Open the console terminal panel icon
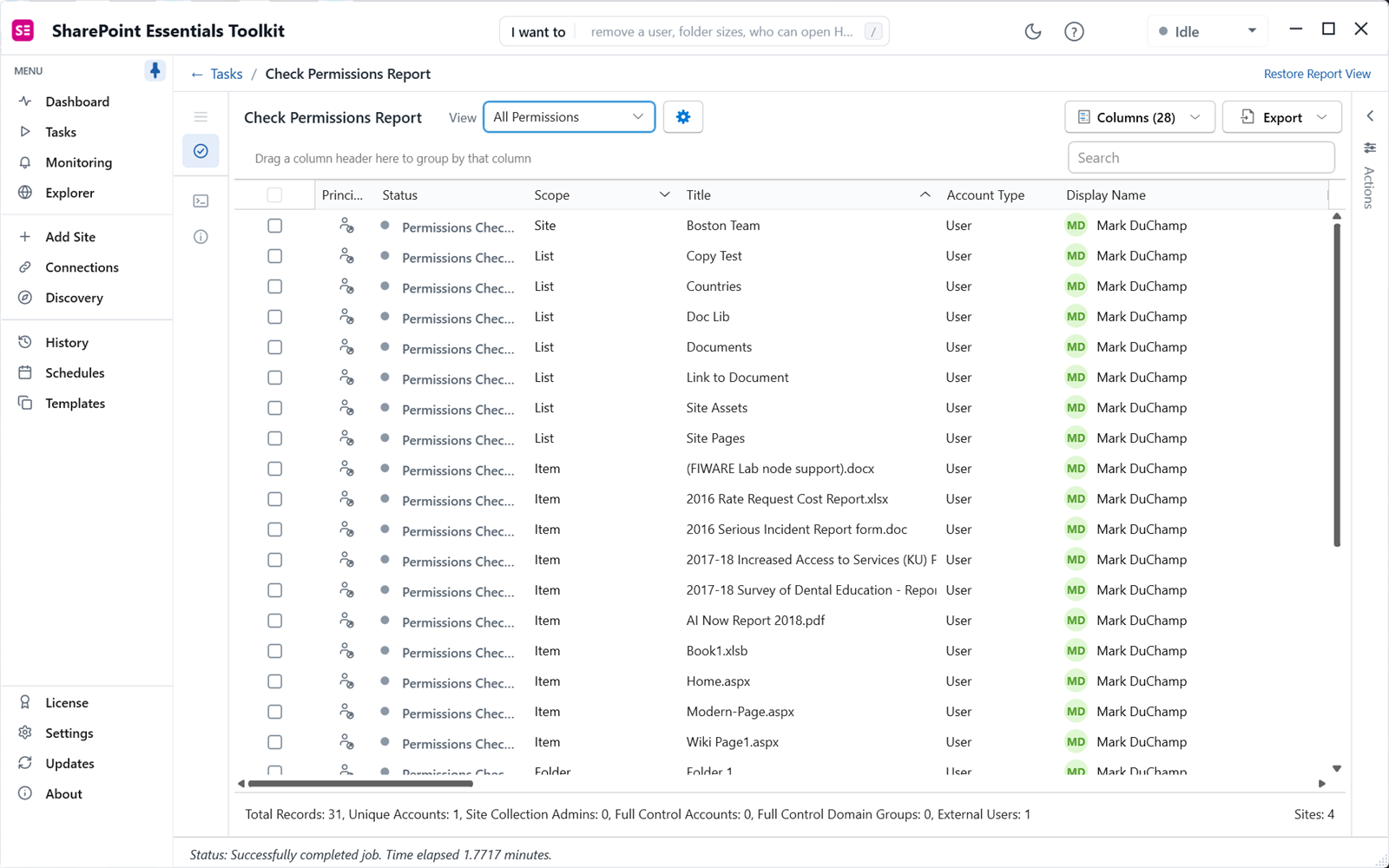The image size is (1389, 868). pyautogui.click(x=201, y=201)
